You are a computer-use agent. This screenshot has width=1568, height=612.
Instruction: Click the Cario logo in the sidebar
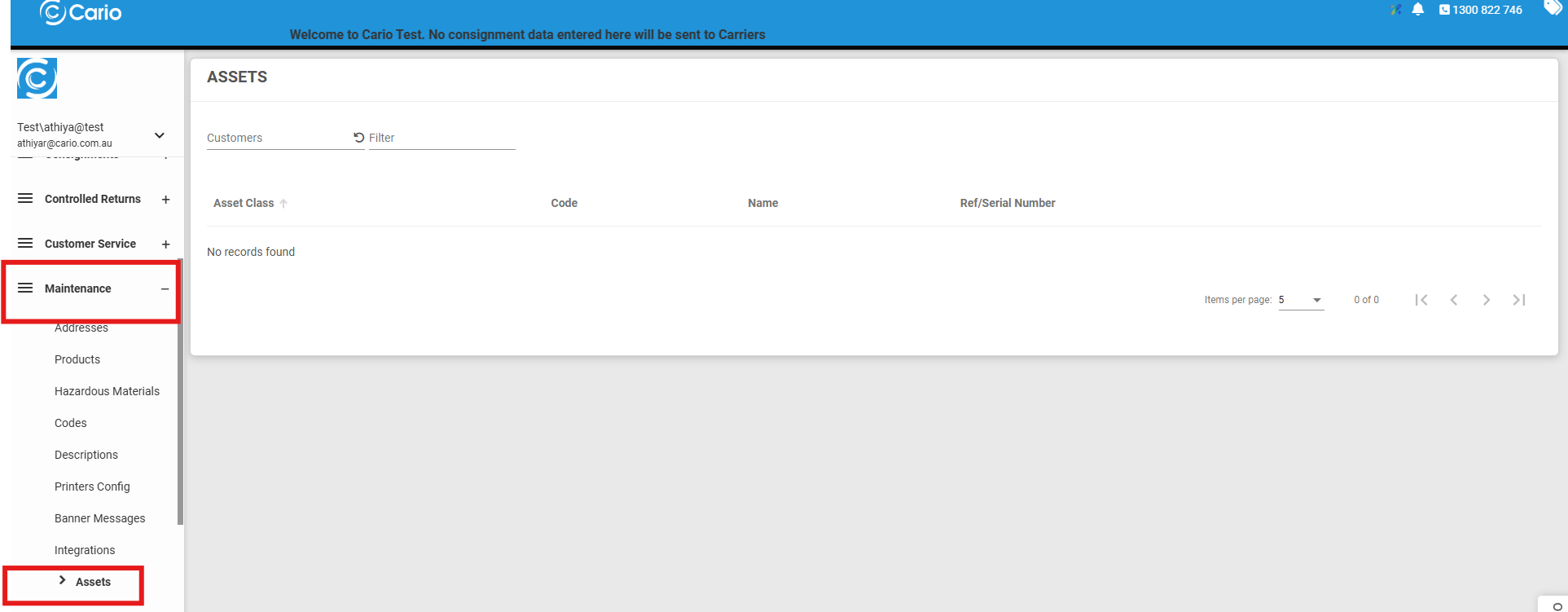click(37, 78)
